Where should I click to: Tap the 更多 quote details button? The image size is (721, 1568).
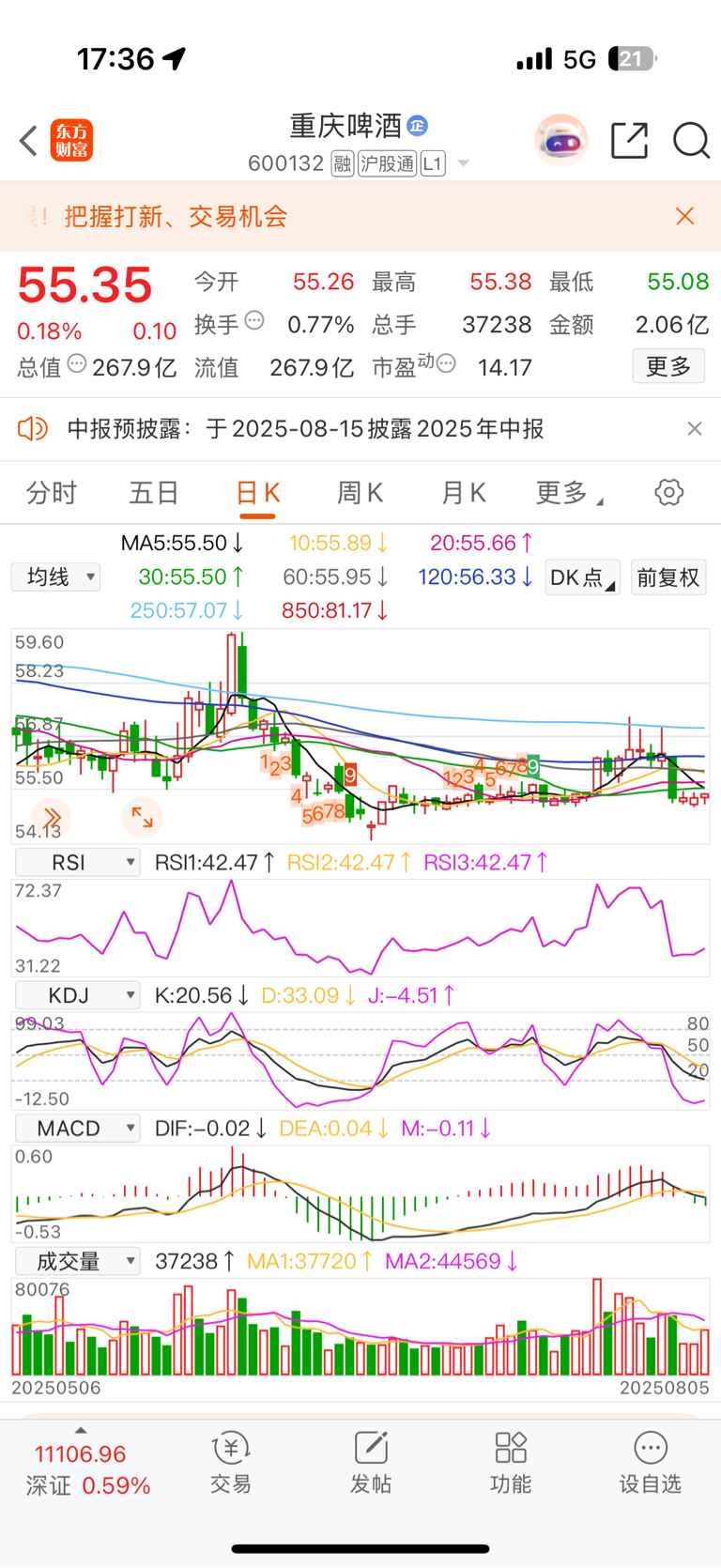(668, 365)
